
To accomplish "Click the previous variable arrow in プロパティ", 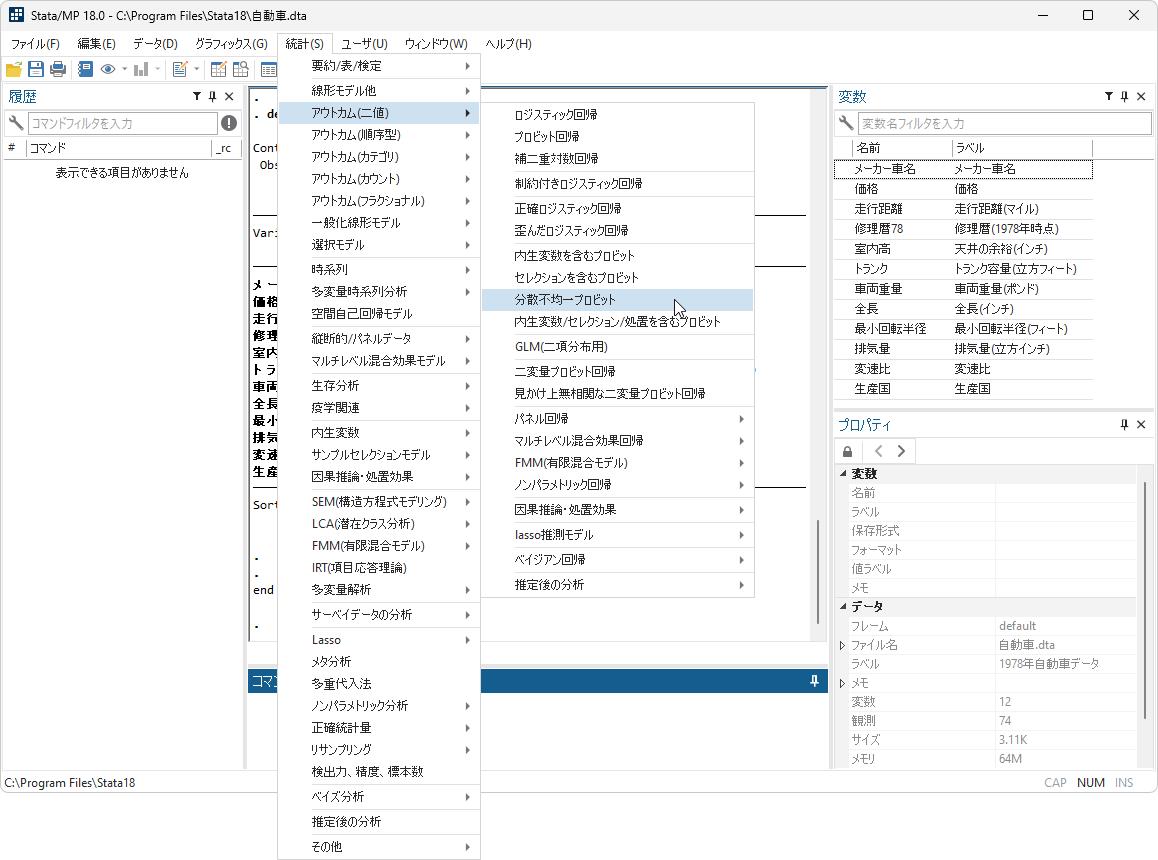I will [x=878, y=451].
